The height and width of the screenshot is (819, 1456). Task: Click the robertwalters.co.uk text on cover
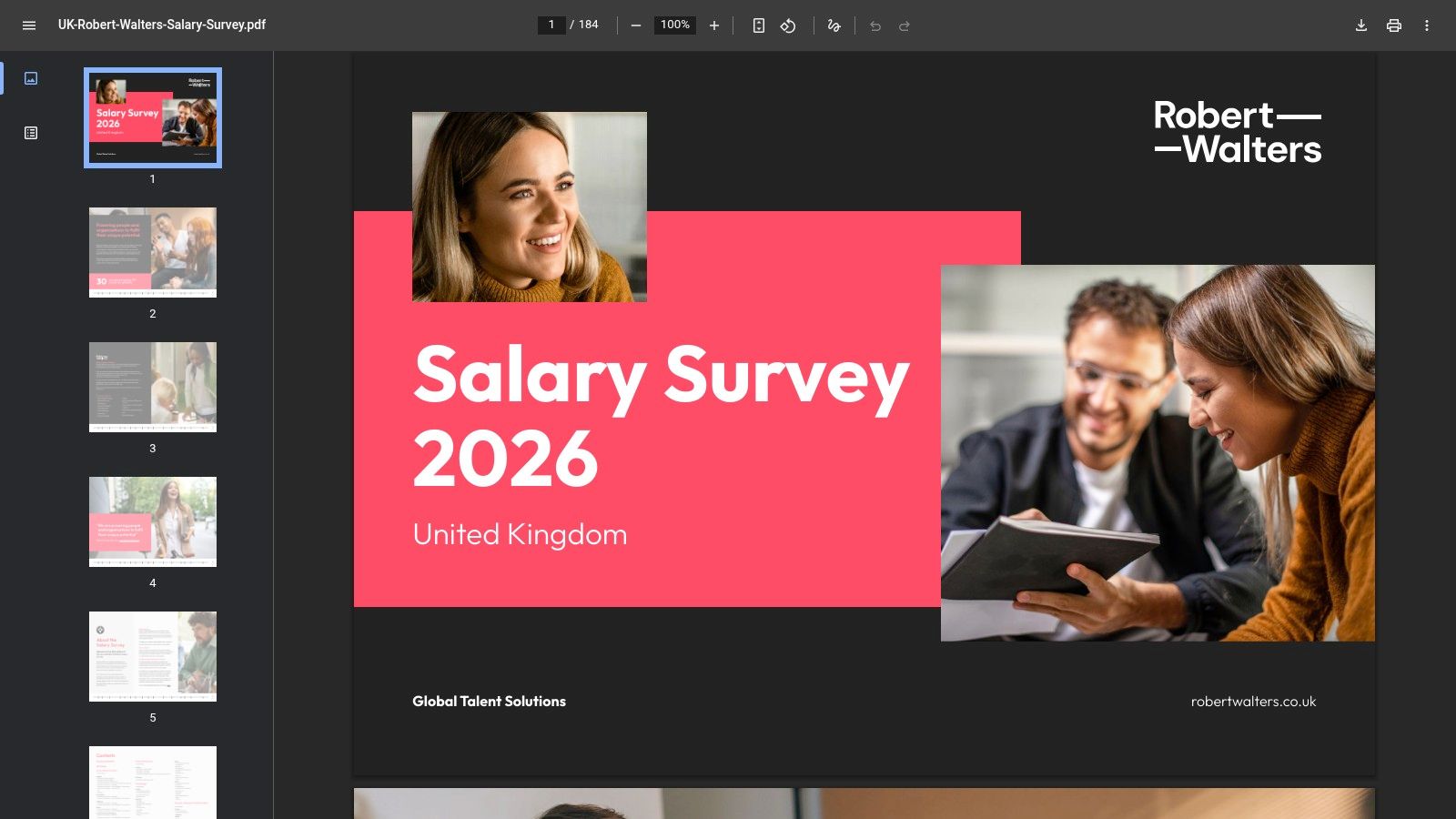(x=1253, y=702)
